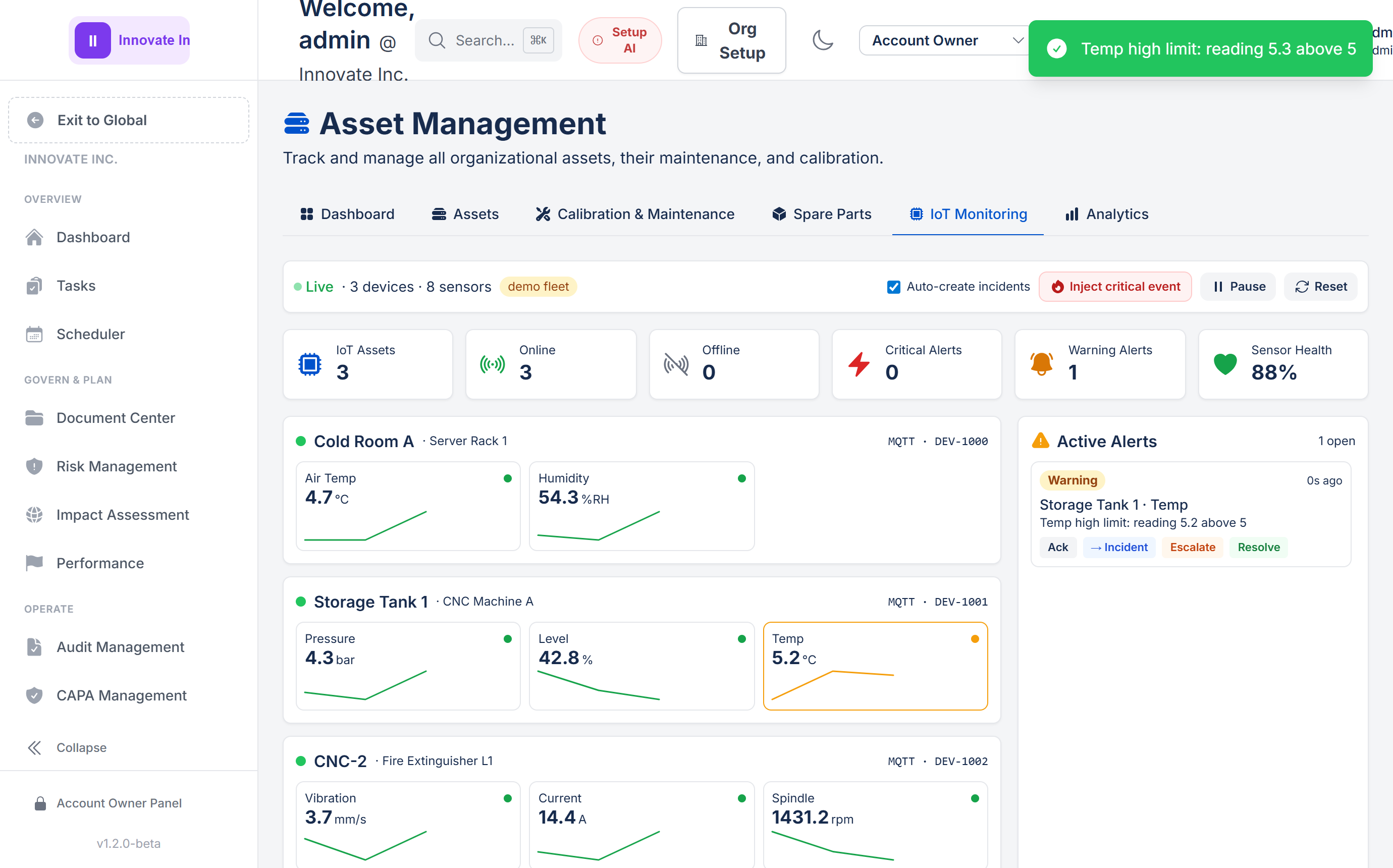Click the Collapse double-chevron icon
Screen dimensions: 1393x868
[34, 747]
